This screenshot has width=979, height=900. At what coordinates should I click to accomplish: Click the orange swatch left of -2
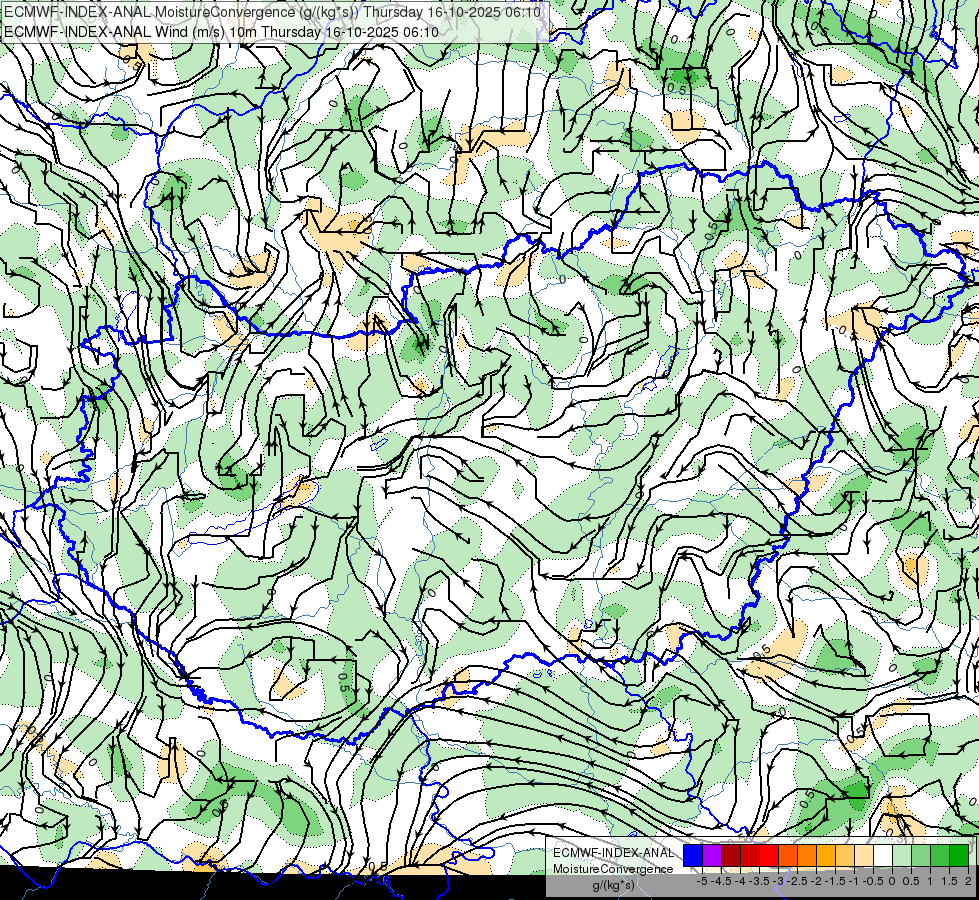point(807,855)
